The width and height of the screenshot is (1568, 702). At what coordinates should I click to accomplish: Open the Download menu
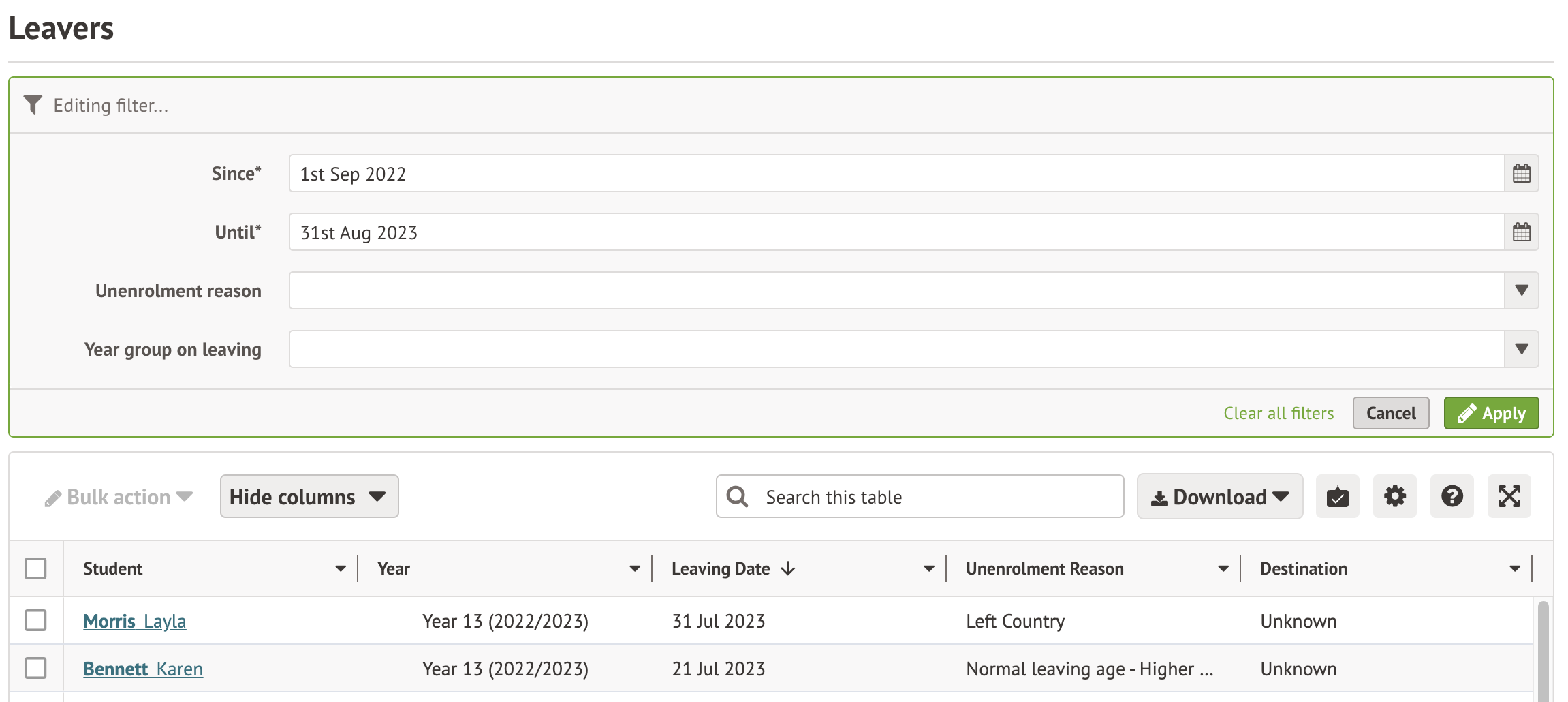pyautogui.click(x=1219, y=496)
